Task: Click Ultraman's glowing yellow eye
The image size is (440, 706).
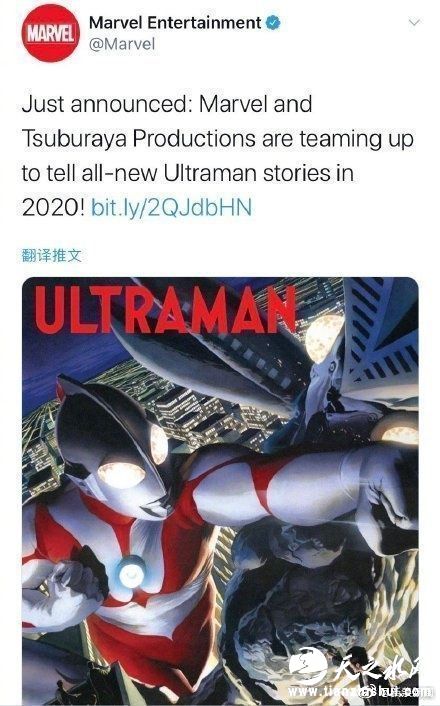Action: (x=121, y=474)
